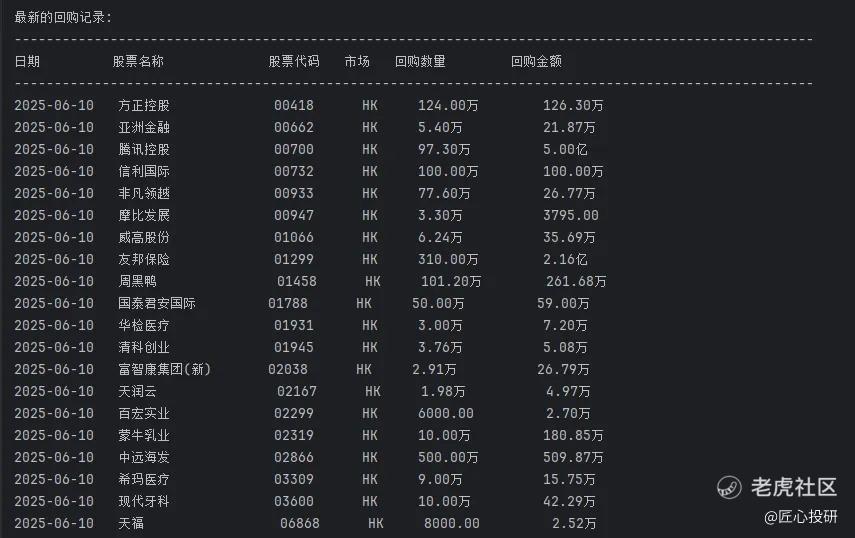Click the 蒙牛乳业 repurchase amount 180.85万
The width and height of the screenshot is (855, 538).
pyautogui.click(x=573, y=436)
